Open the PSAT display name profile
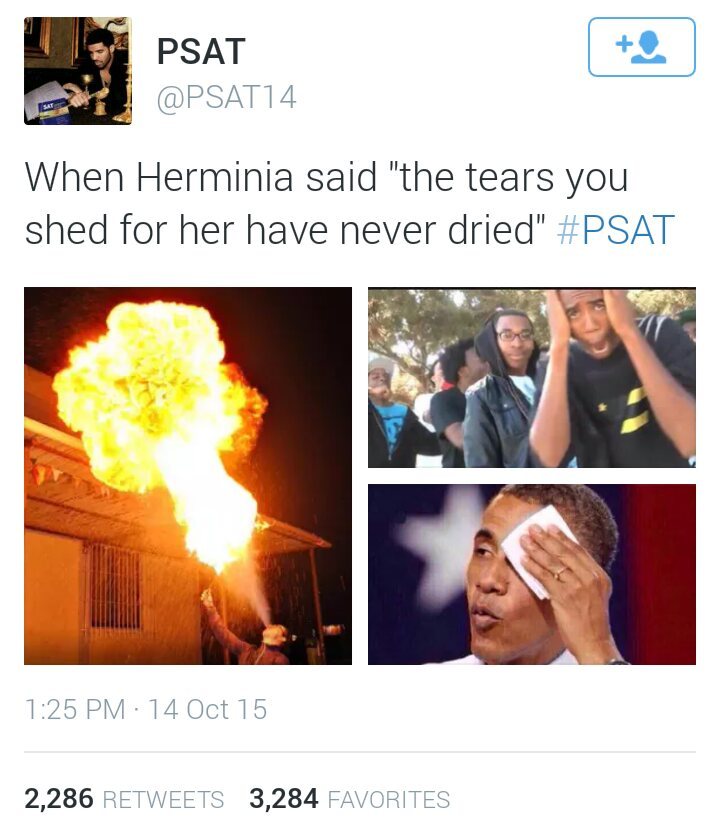Screen dimensions: 708x835 tap(201, 52)
